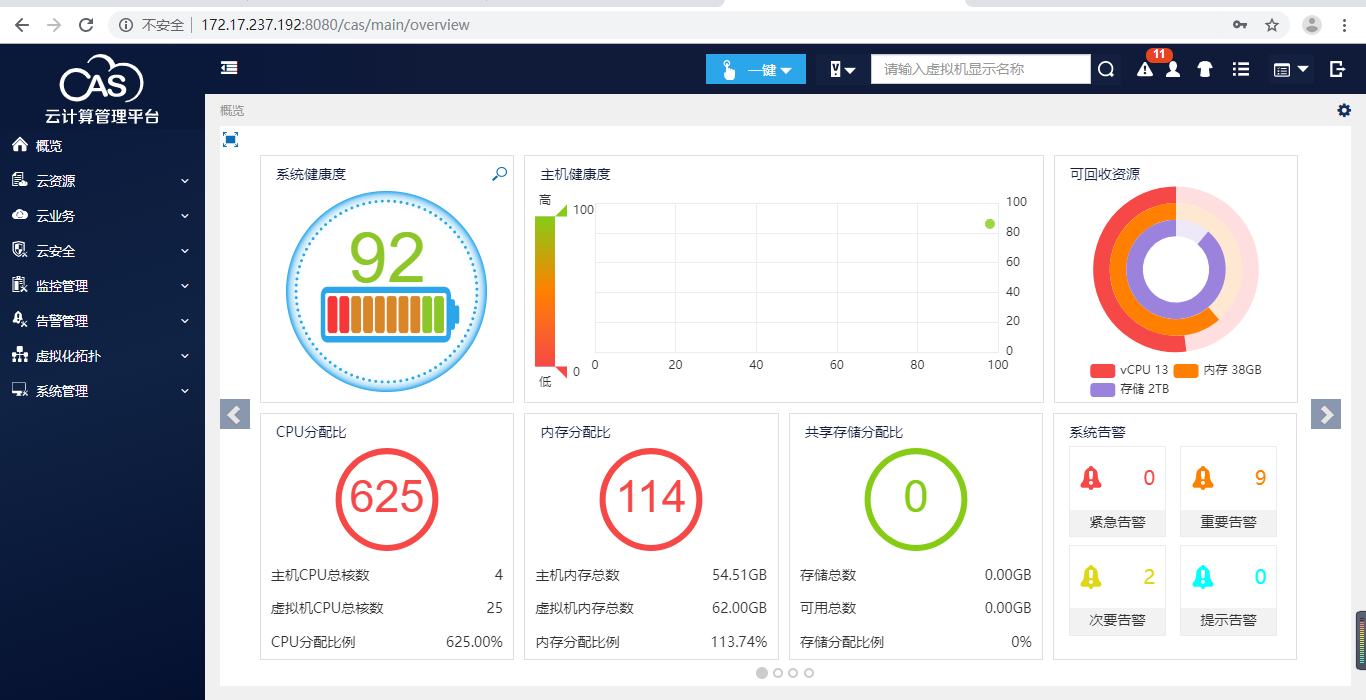The image size is (1366, 700).
Task: Go to next dashboard page with right arrow
Action: [x=1325, y=414]
